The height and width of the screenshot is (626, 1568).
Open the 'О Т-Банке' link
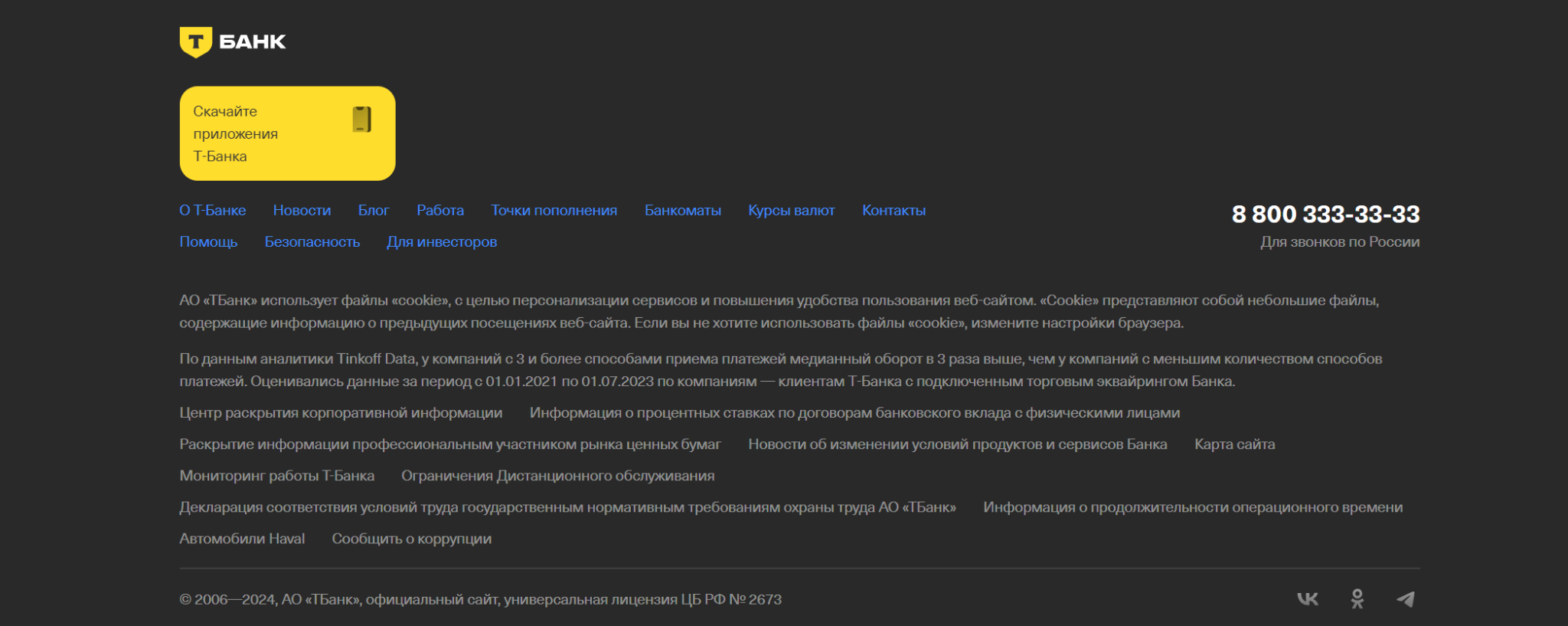[213, 211]
